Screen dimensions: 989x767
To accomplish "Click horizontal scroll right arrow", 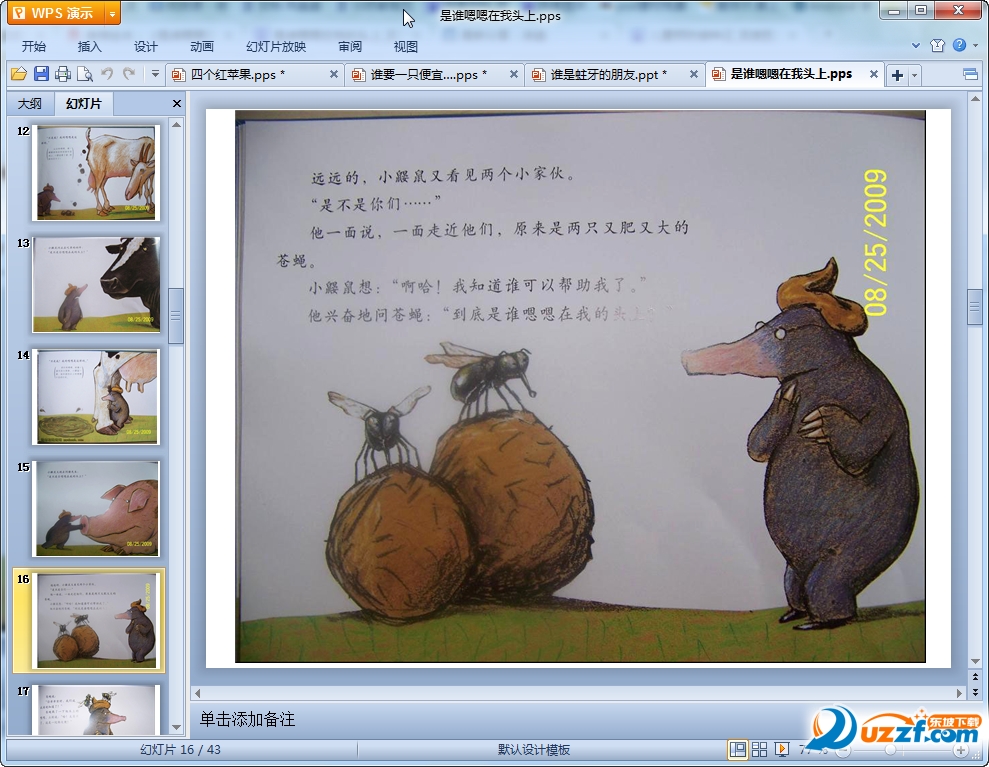I will [959, 693].
